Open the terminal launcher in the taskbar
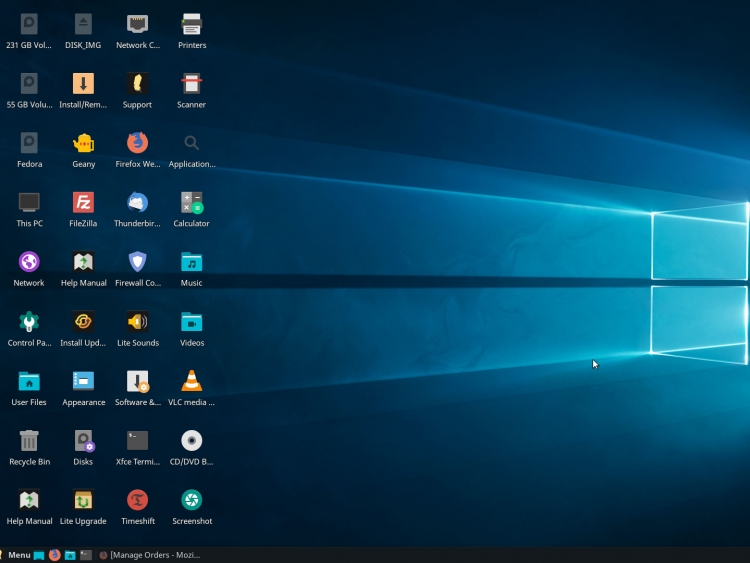The image size is (750, 563). [86, 555]
